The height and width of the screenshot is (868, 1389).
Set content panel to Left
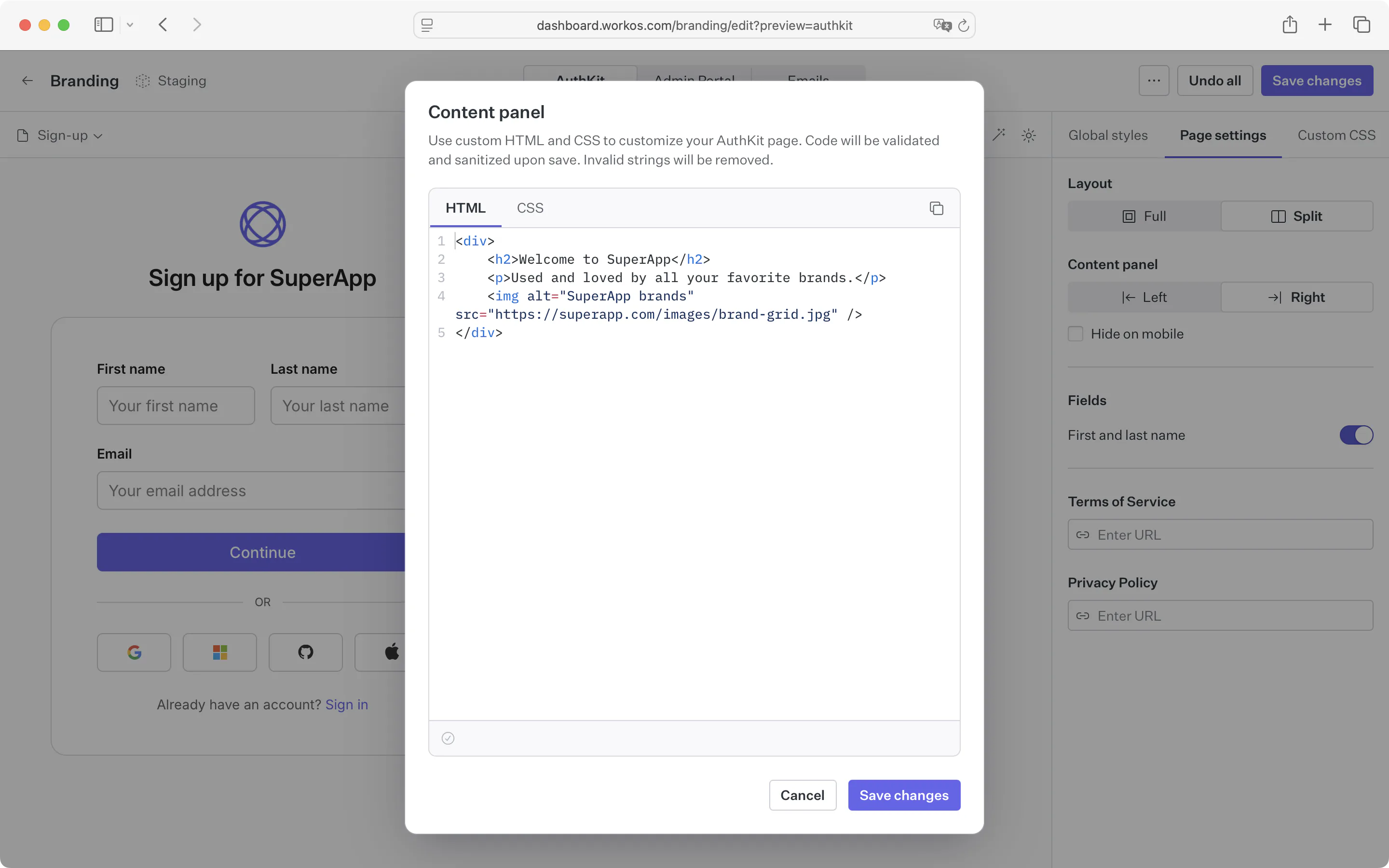click(1144, 298)
